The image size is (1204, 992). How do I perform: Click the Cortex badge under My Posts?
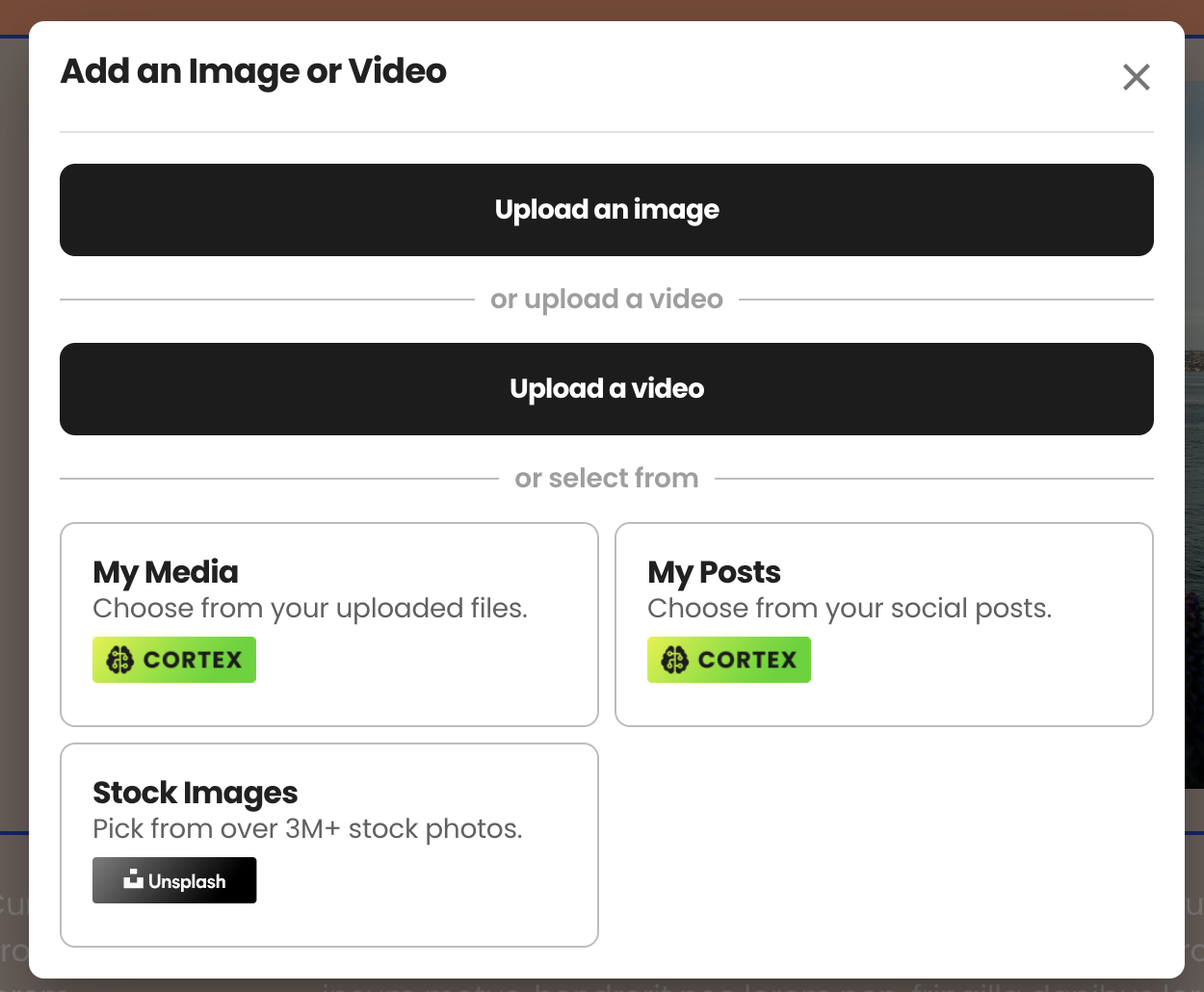click(729, 660)
